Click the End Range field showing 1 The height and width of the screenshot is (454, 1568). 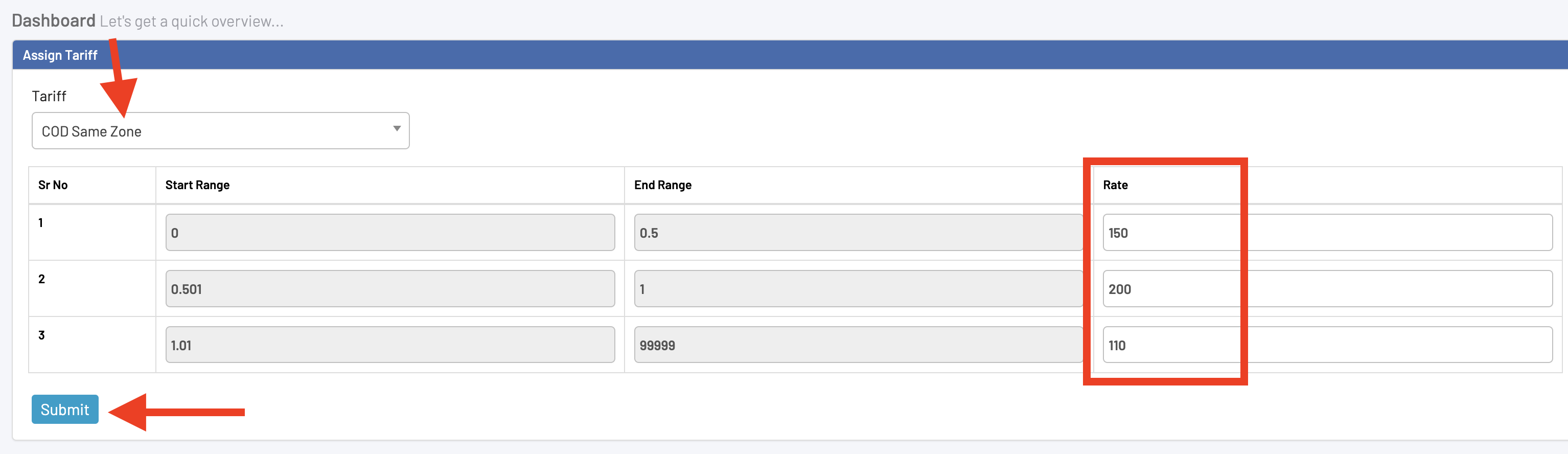pos(859,288)
